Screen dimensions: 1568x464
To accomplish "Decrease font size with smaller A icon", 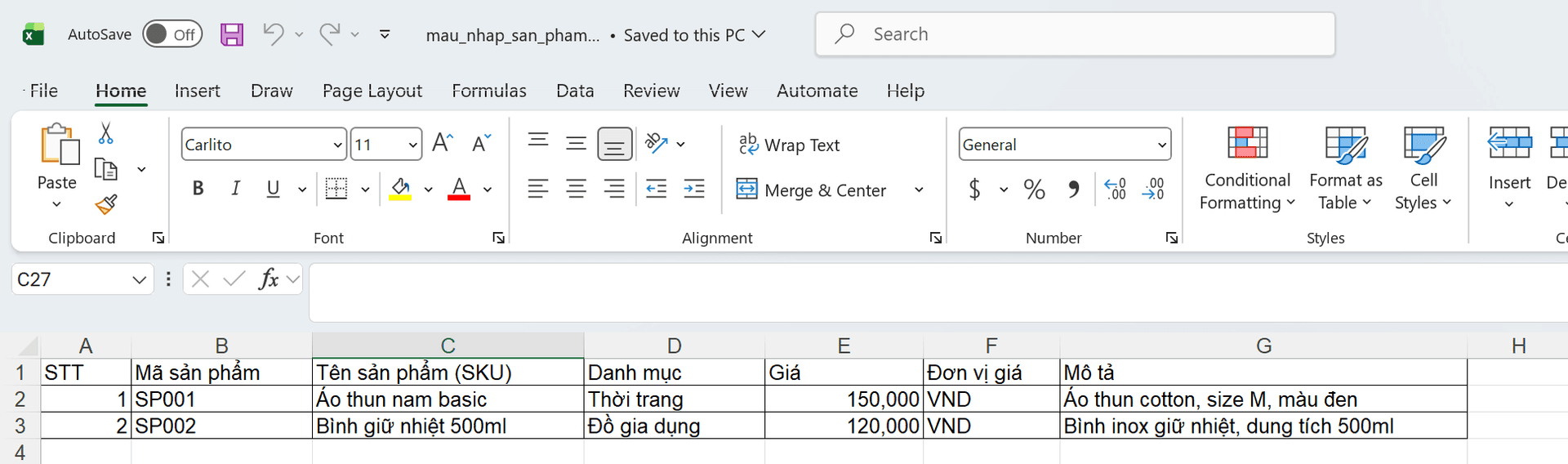I will [x=482, y=143].
